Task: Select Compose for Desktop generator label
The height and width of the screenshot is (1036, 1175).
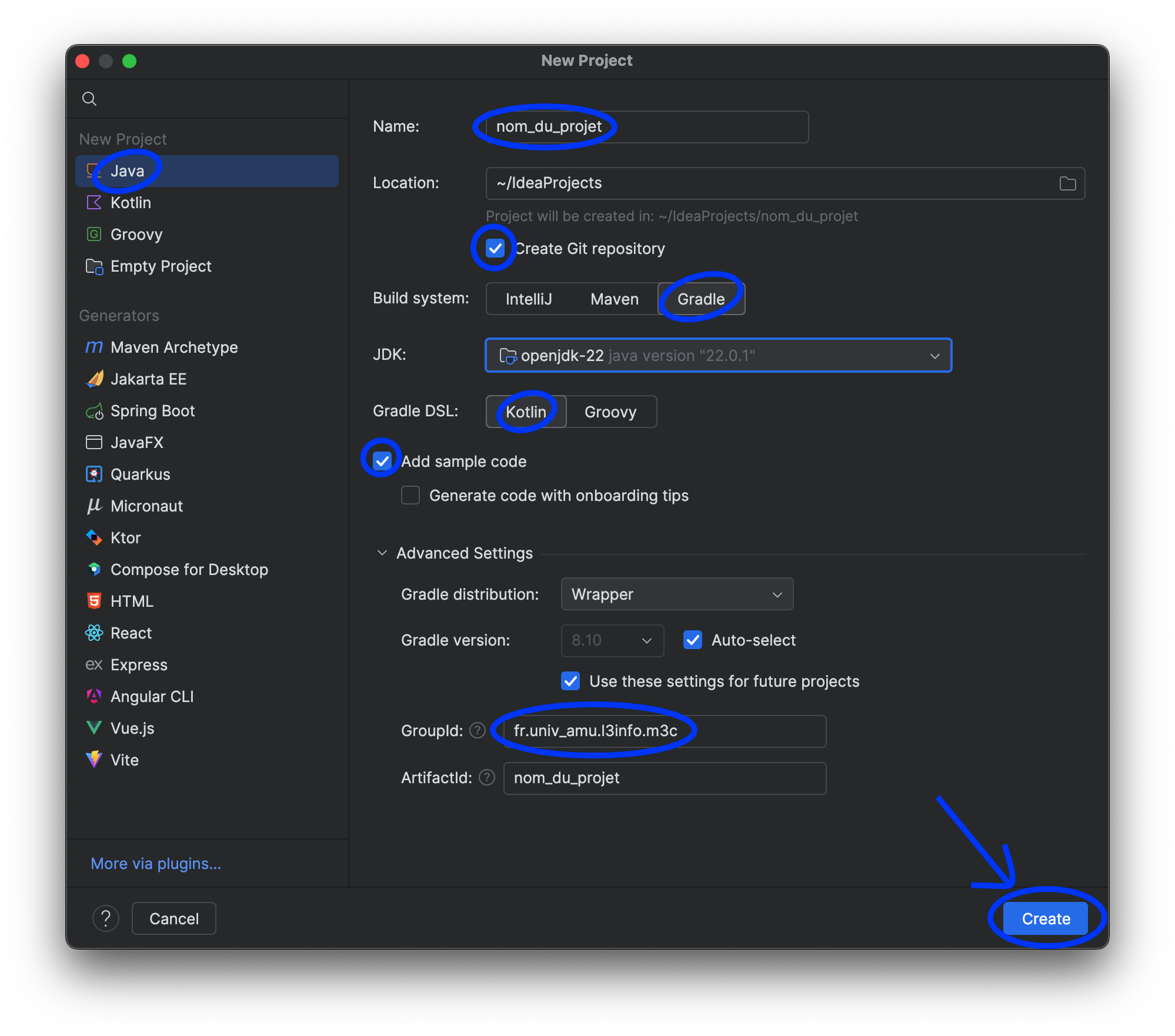Action: coord(189,570)
